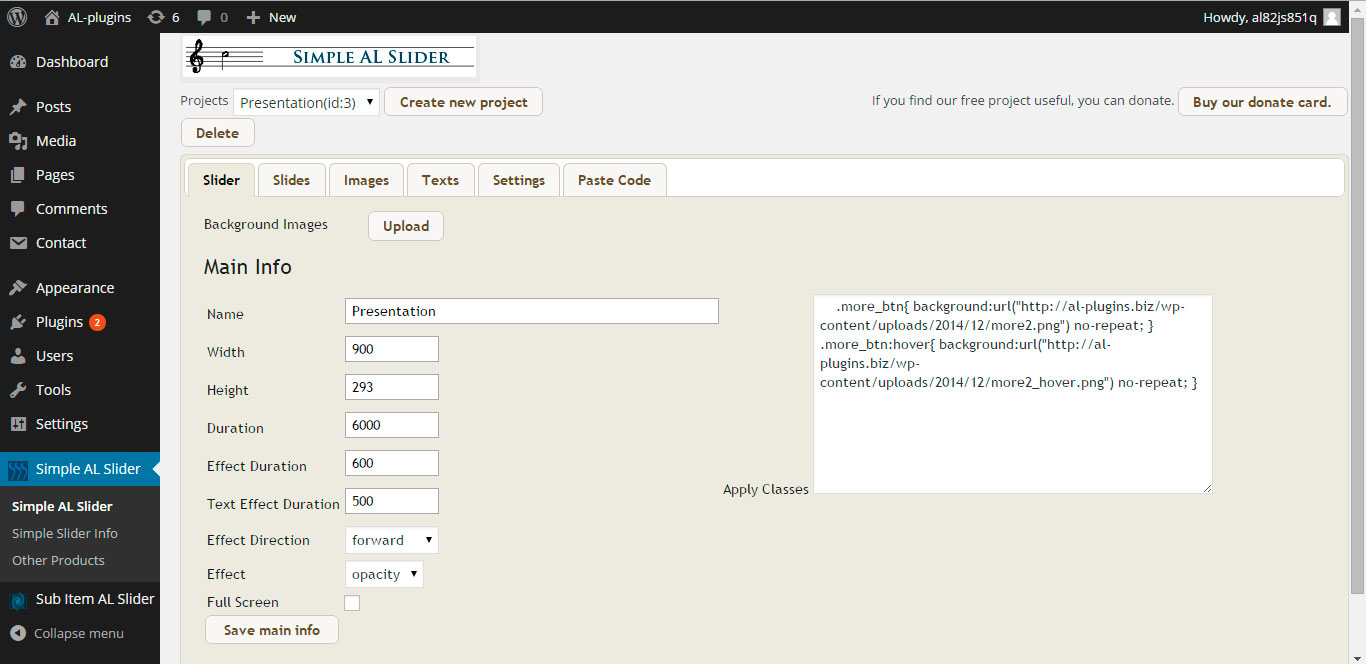Click the Comments speech bubble sidebar icon

(x=18, y=209)
